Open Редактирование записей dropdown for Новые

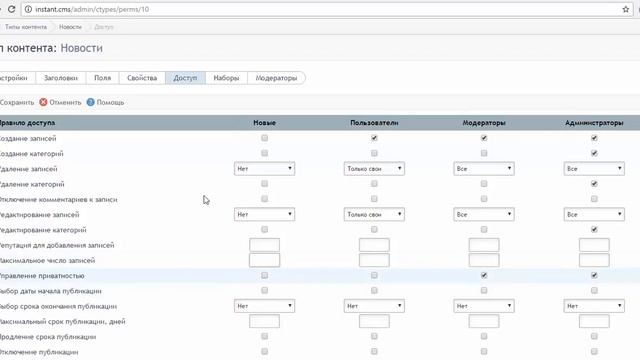click(x=264, y=214)
